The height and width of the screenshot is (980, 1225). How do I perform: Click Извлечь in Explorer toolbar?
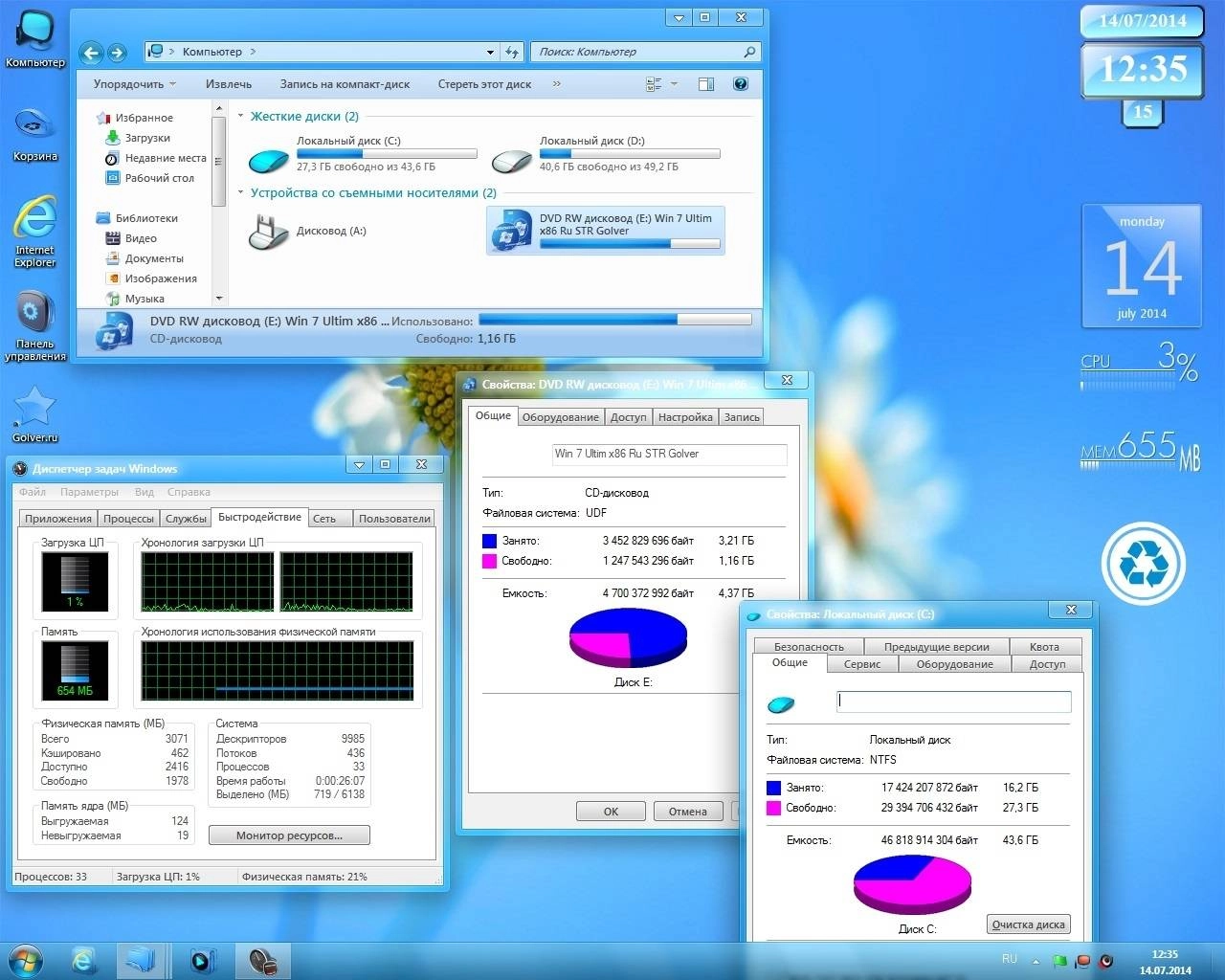pyautogui.click(x=229, y=84)
